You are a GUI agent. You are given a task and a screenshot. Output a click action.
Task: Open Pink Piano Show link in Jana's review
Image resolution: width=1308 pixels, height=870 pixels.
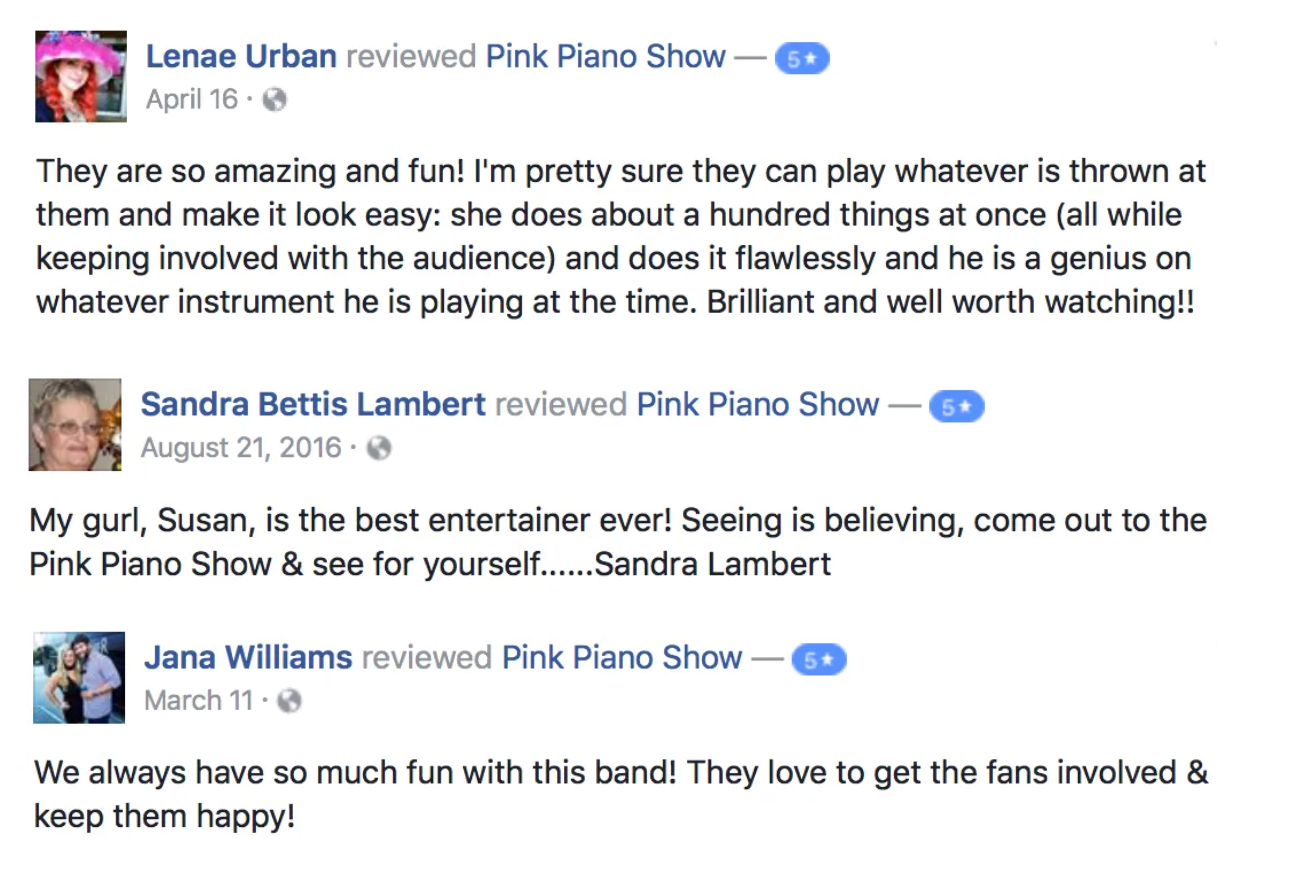click(622, 658)
